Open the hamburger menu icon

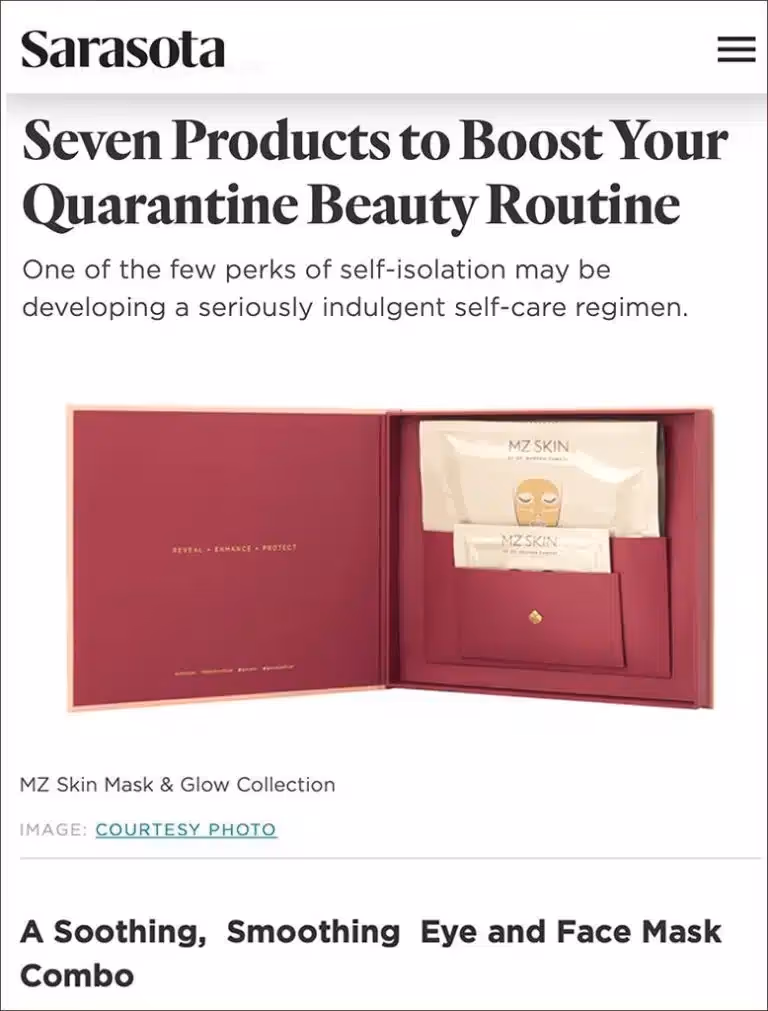coord(736,49)
